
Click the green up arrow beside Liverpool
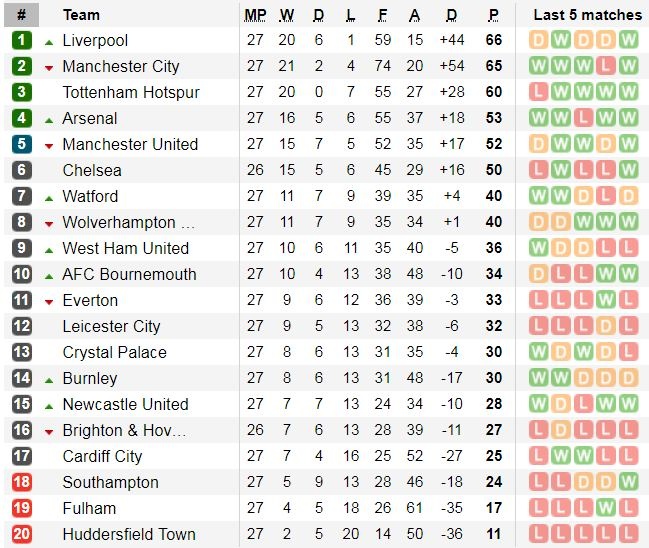click(49, 41)
